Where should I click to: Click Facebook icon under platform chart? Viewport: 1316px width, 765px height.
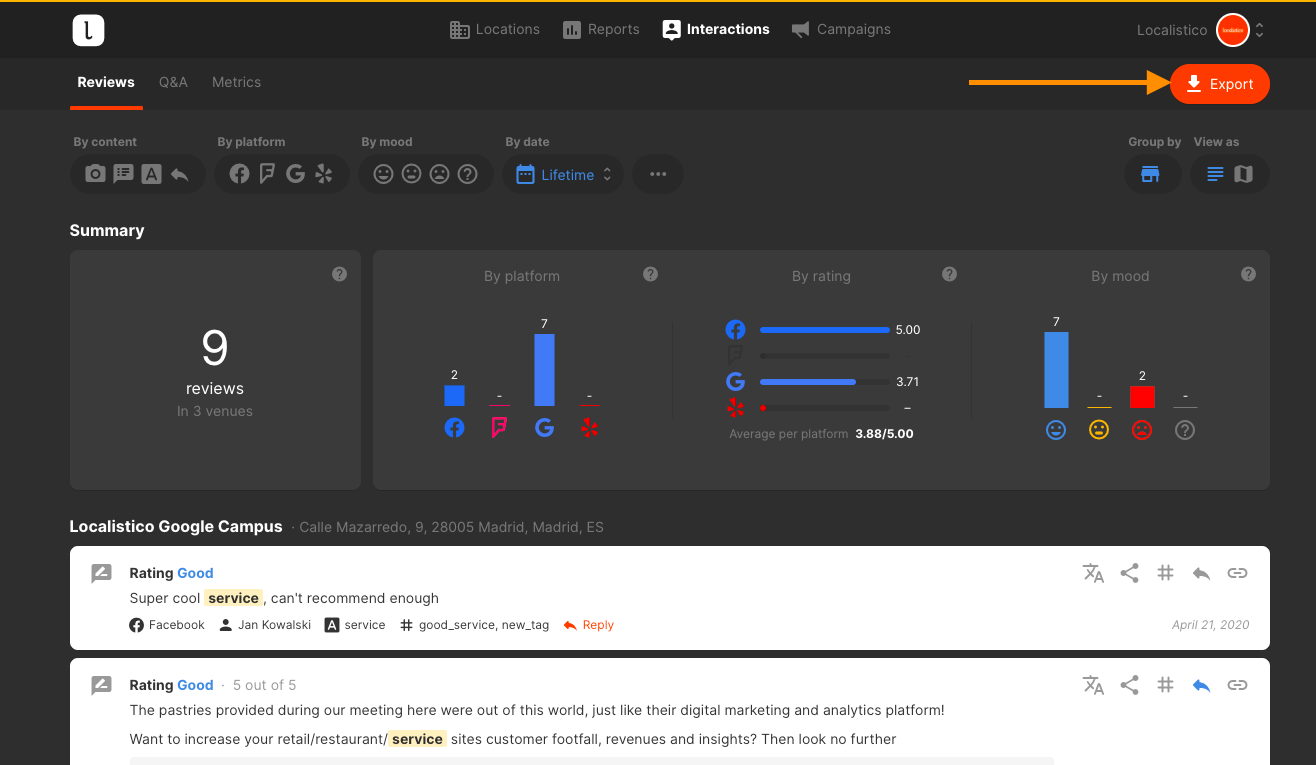pyautogui.click(x=454, y=428)
